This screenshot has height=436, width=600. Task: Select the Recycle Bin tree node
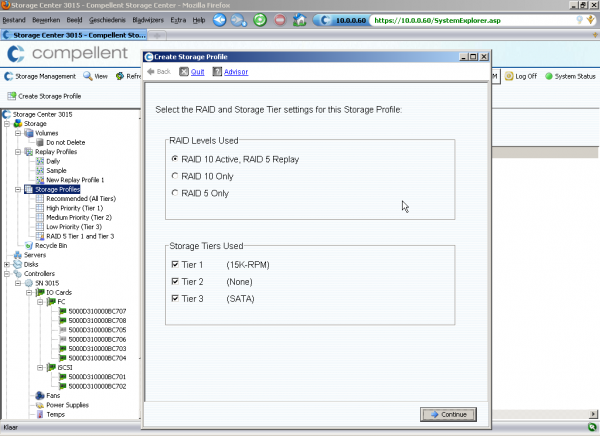50,245
